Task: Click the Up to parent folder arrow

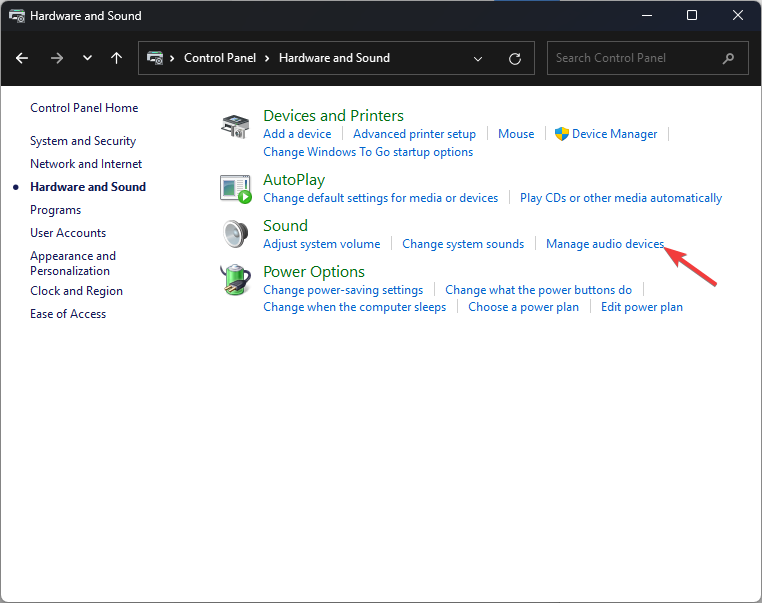Action: [116, 58]
